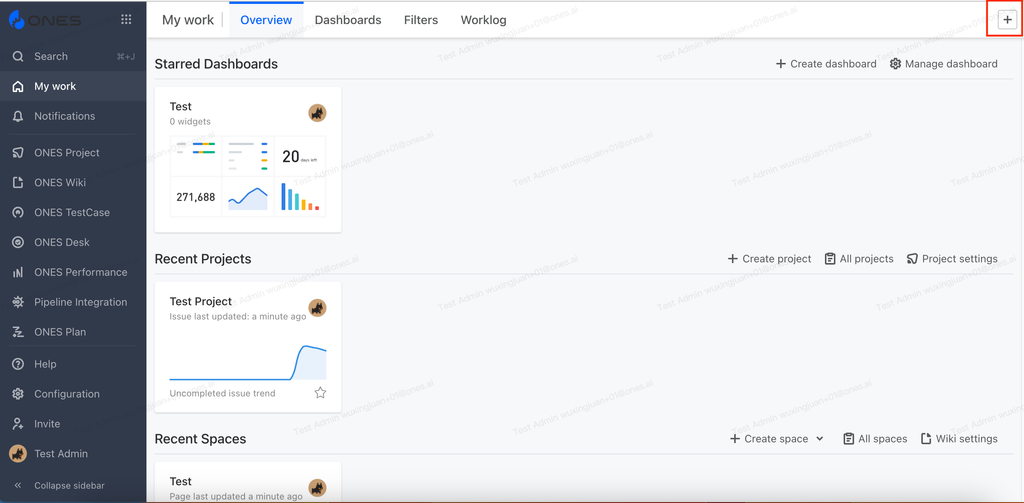This screenshot has height=503, width=1024.
Task: Click the bell Notifications icon
Action: coord(18,116)
